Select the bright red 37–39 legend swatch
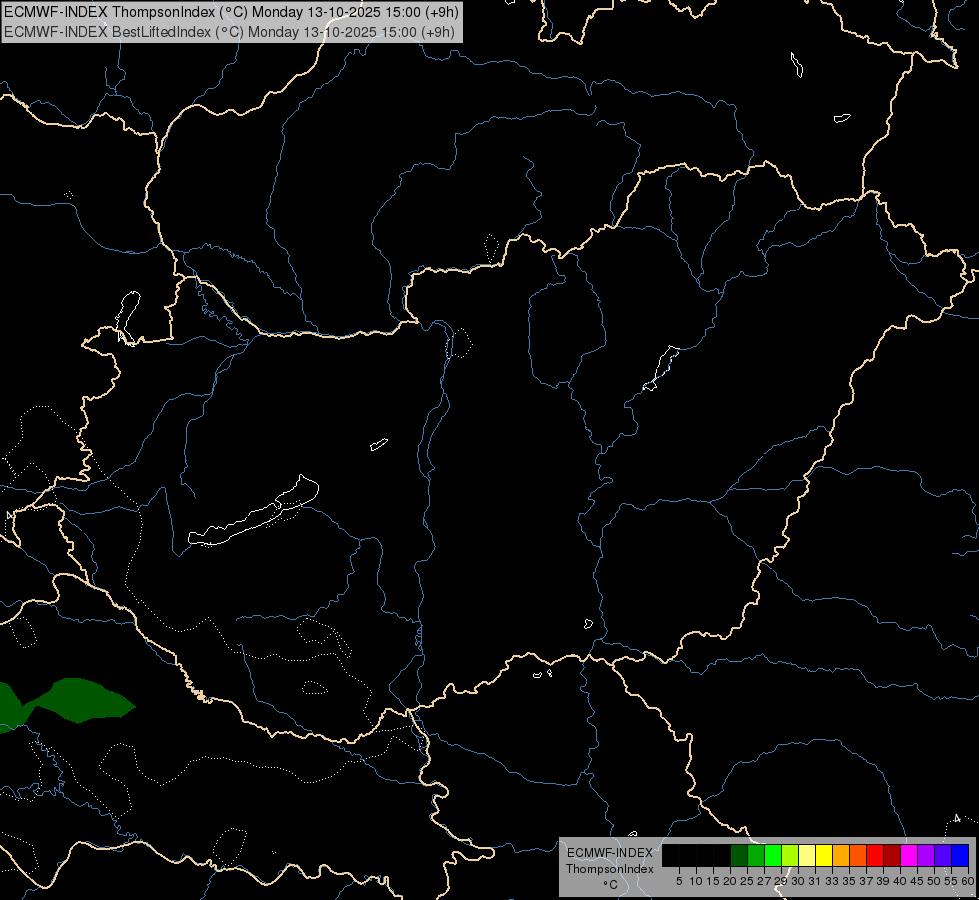Image resolution: width=979 pixels, height=900 pixels. pos(875,855)
